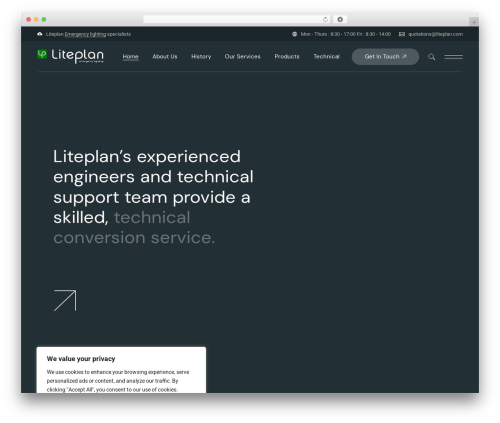500x423 pixels.
Task: Click the Liteplan logo
Action: pos(70,56)
